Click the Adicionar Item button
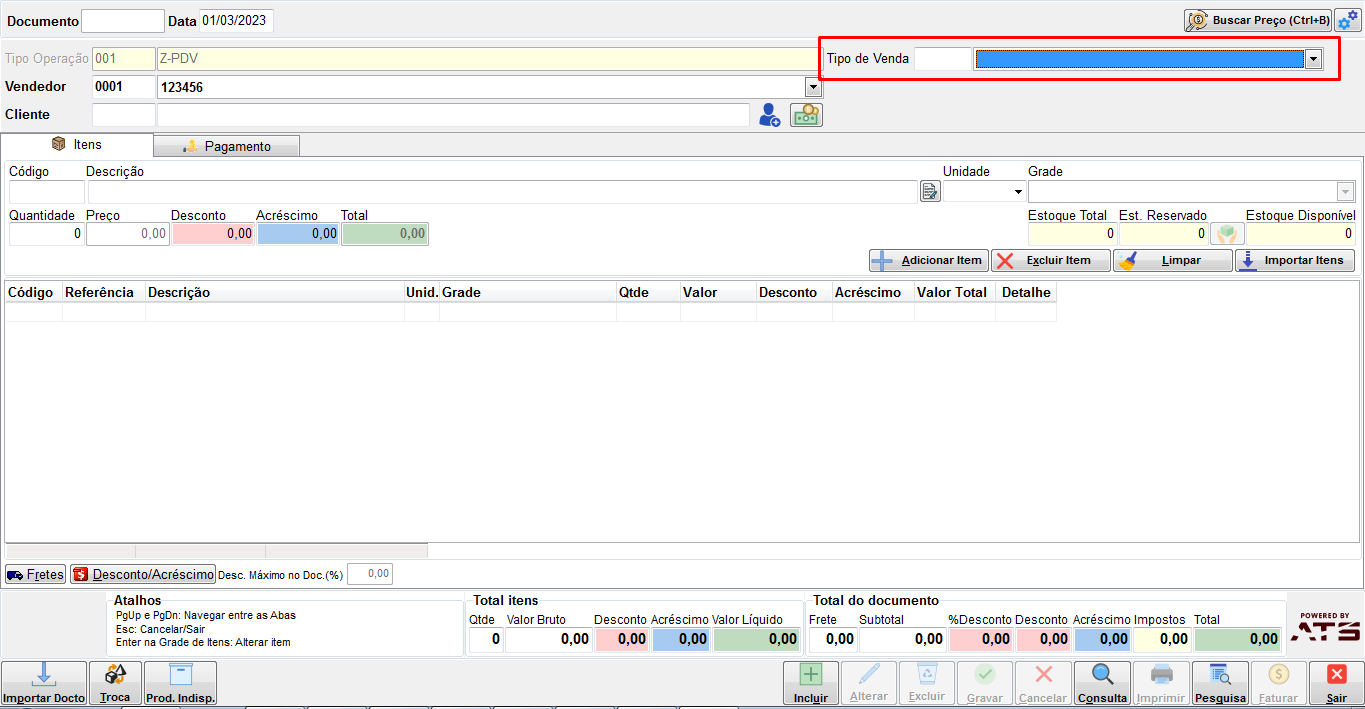 click(929, 261)
